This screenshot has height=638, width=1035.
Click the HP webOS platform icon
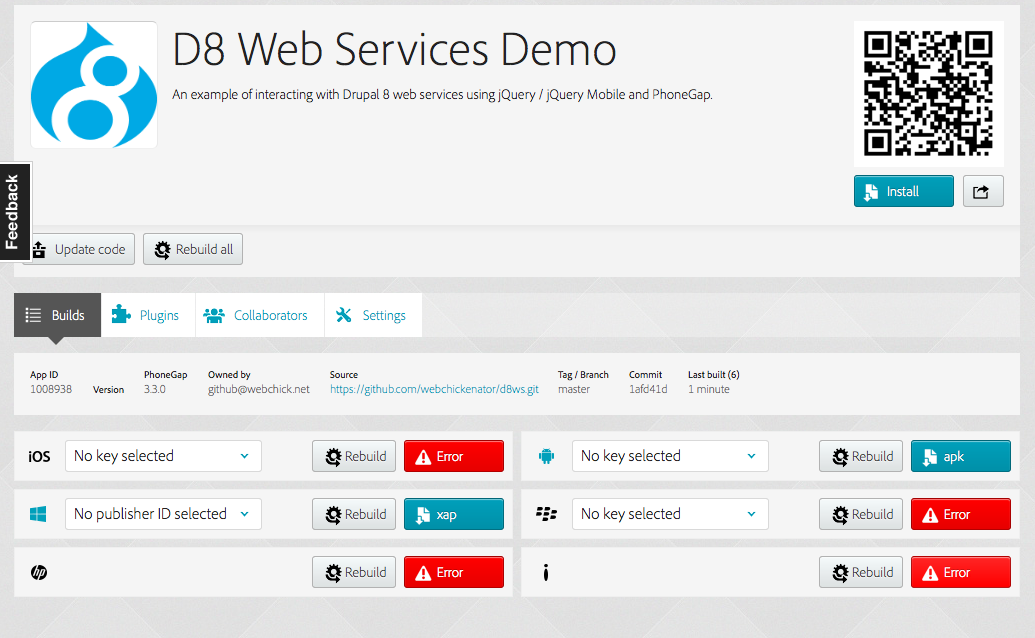pos(39,572)
